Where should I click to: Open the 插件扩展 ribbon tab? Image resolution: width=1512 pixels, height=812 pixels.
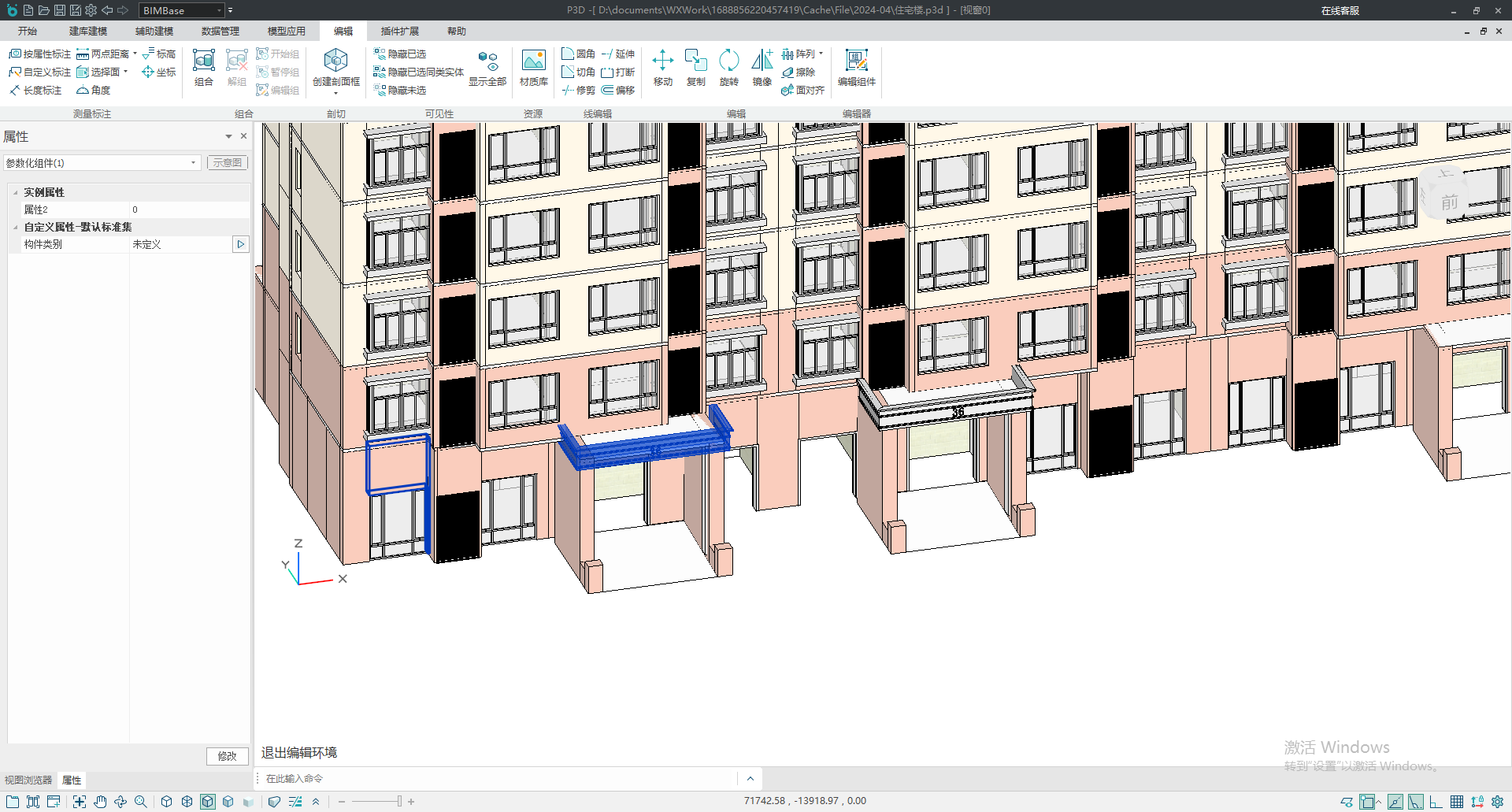click(399, 32)
